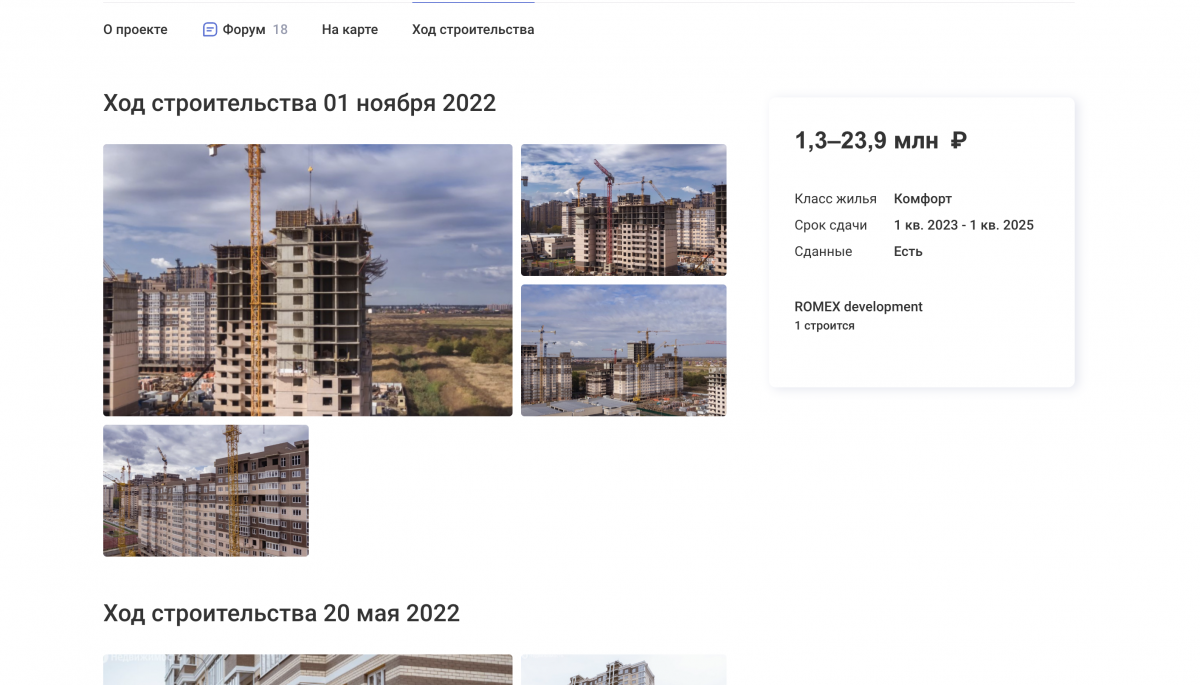The width and height of the screenshot is (1200, 685).
Task: Click the «Сданные» label
Action: (x=823, y=252)
